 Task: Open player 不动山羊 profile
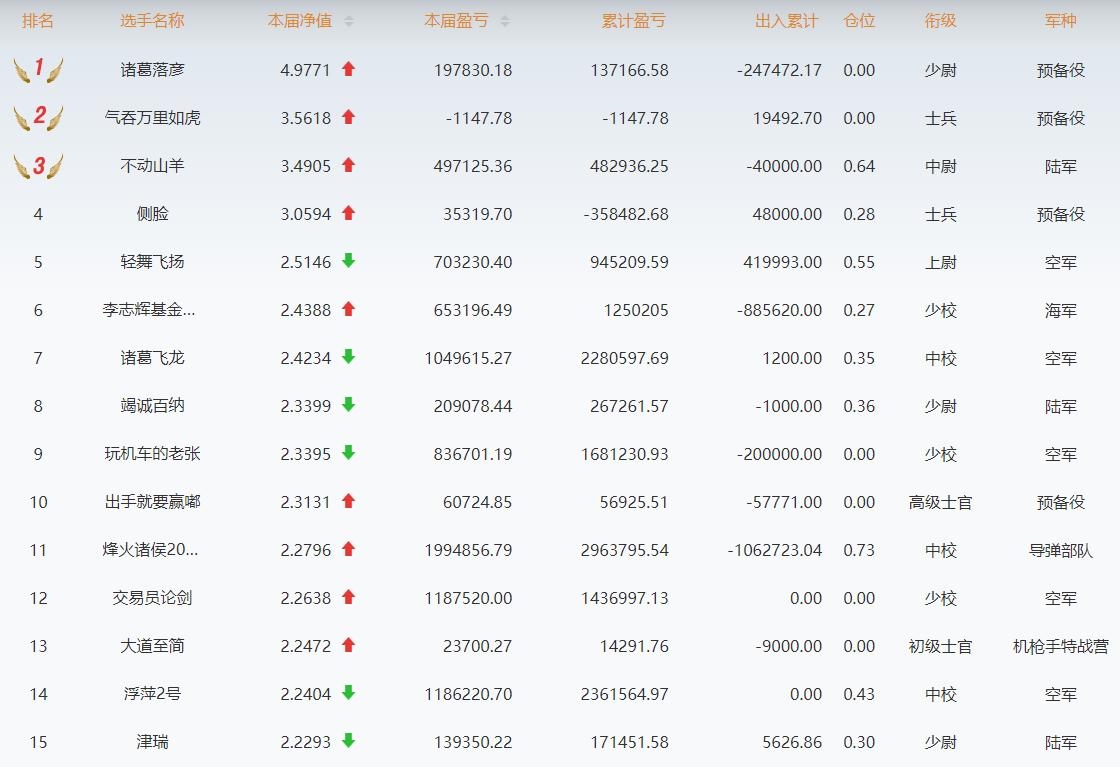[152, 166]
